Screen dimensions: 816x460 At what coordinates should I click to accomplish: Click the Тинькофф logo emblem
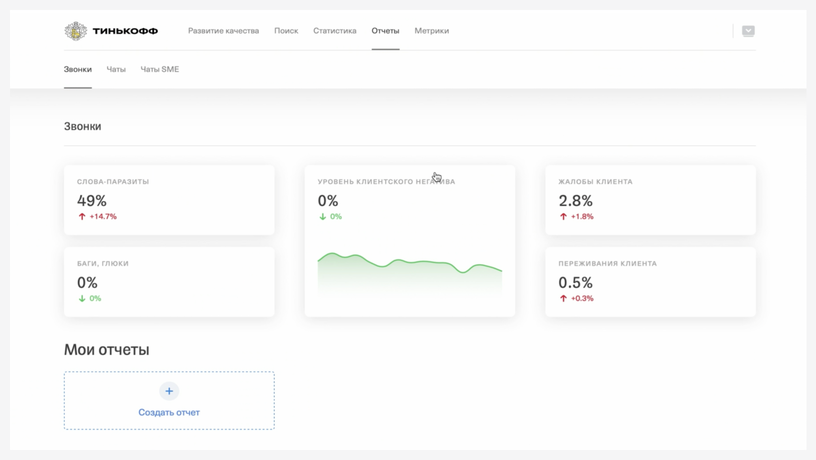(x=75, y=31)
